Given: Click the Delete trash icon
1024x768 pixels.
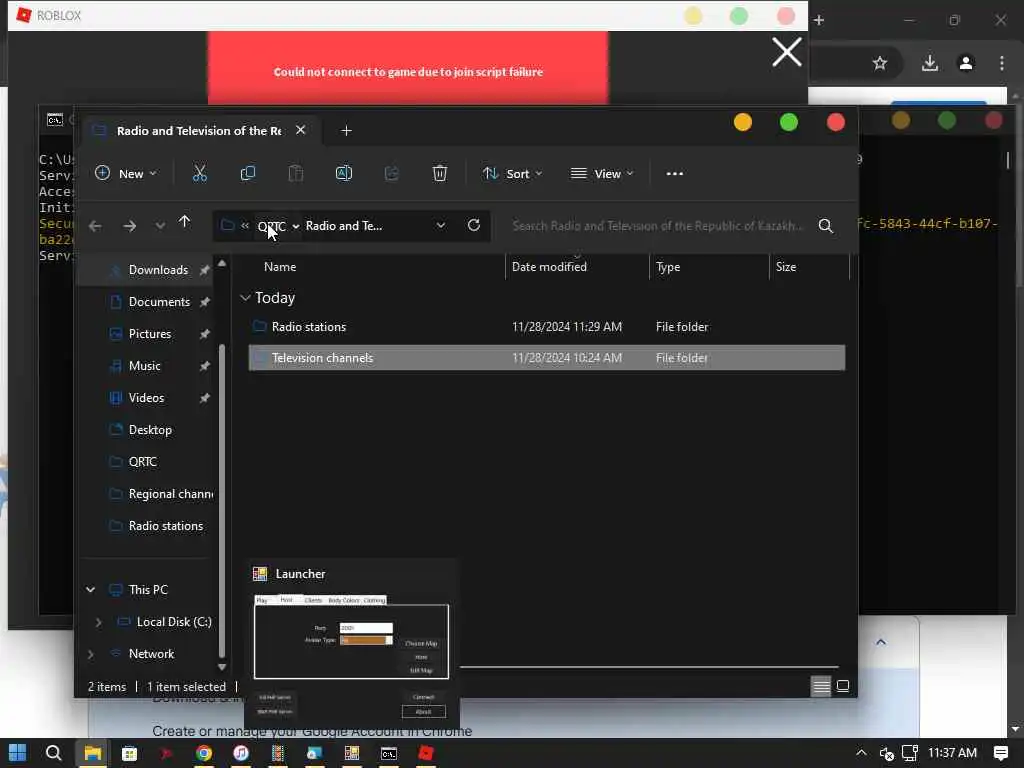Looking at the screenshot, I should click(x=440, y=173).
